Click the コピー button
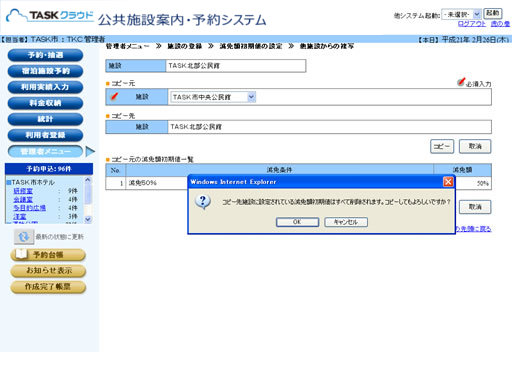 point(442,146)
